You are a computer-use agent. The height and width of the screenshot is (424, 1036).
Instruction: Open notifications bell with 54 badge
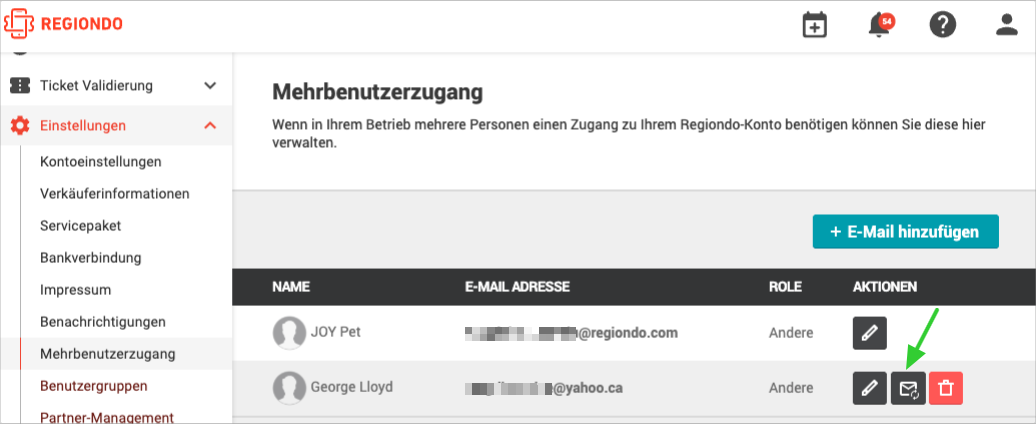point(881,25)
